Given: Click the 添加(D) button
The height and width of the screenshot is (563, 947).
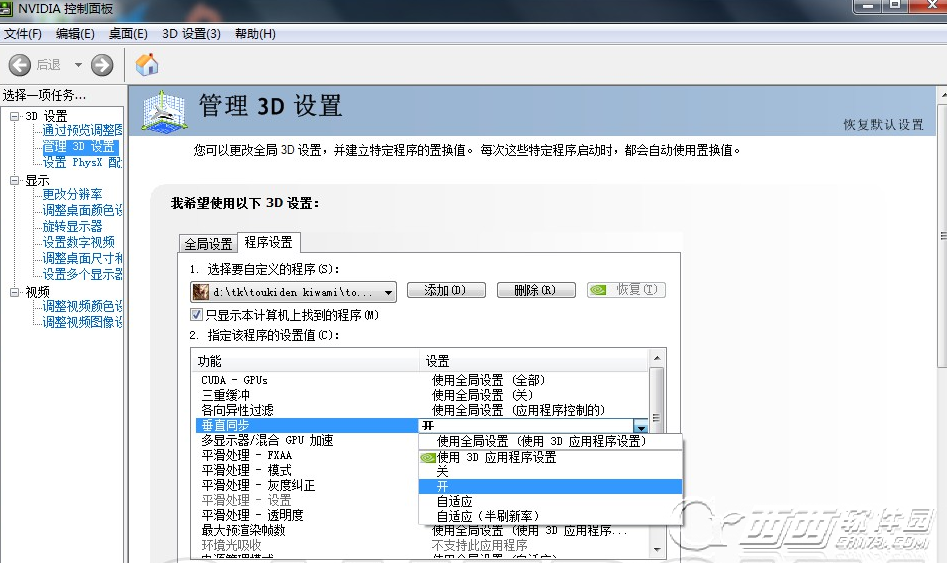Looking at the screenshot, I should pos(446,291).
